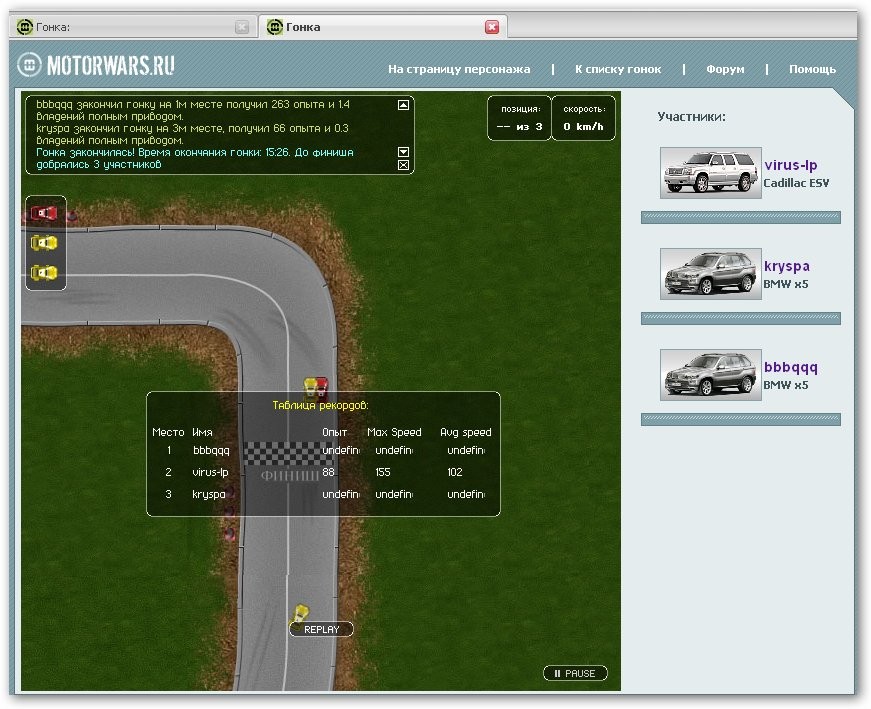Select the active Гонка tab
Viewport: 871px width, 709px height.
(x=383, y=27)
